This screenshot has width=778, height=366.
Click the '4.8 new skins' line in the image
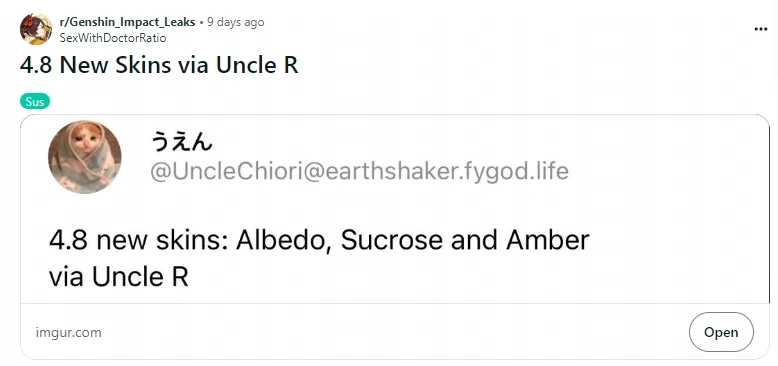tap(319, 240)
